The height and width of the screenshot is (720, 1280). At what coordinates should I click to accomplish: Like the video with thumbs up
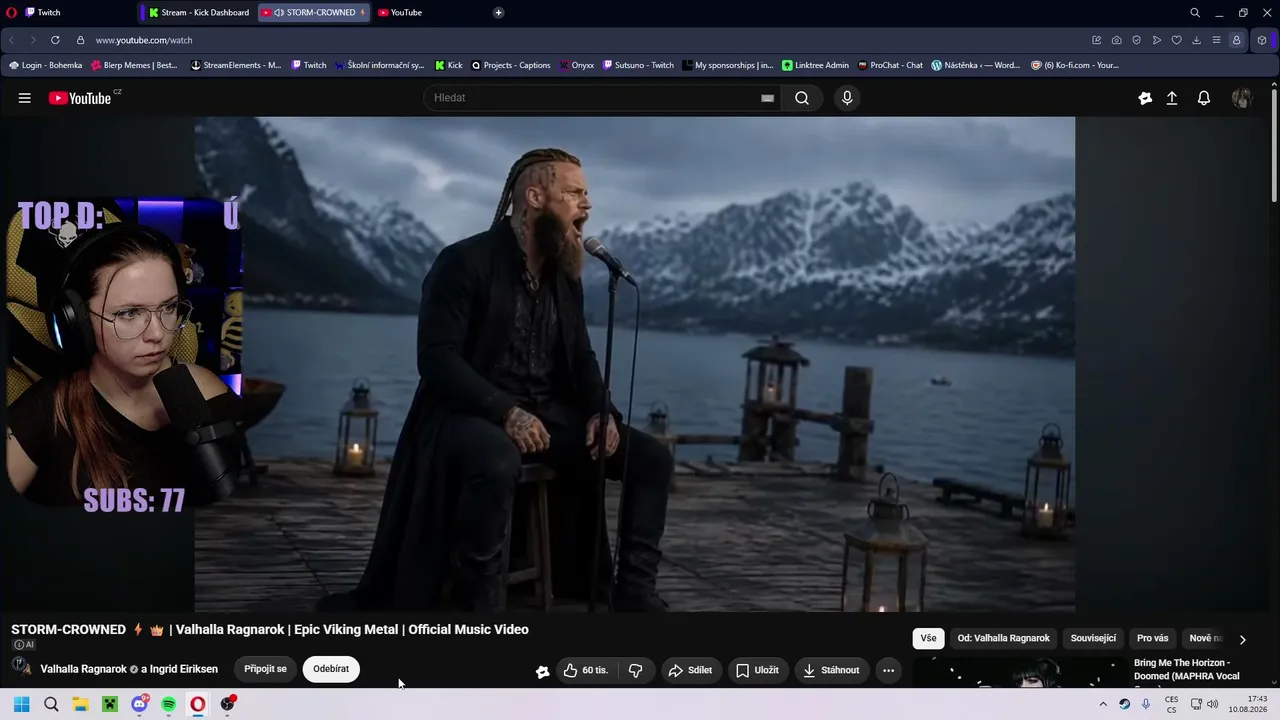point(585,670)
